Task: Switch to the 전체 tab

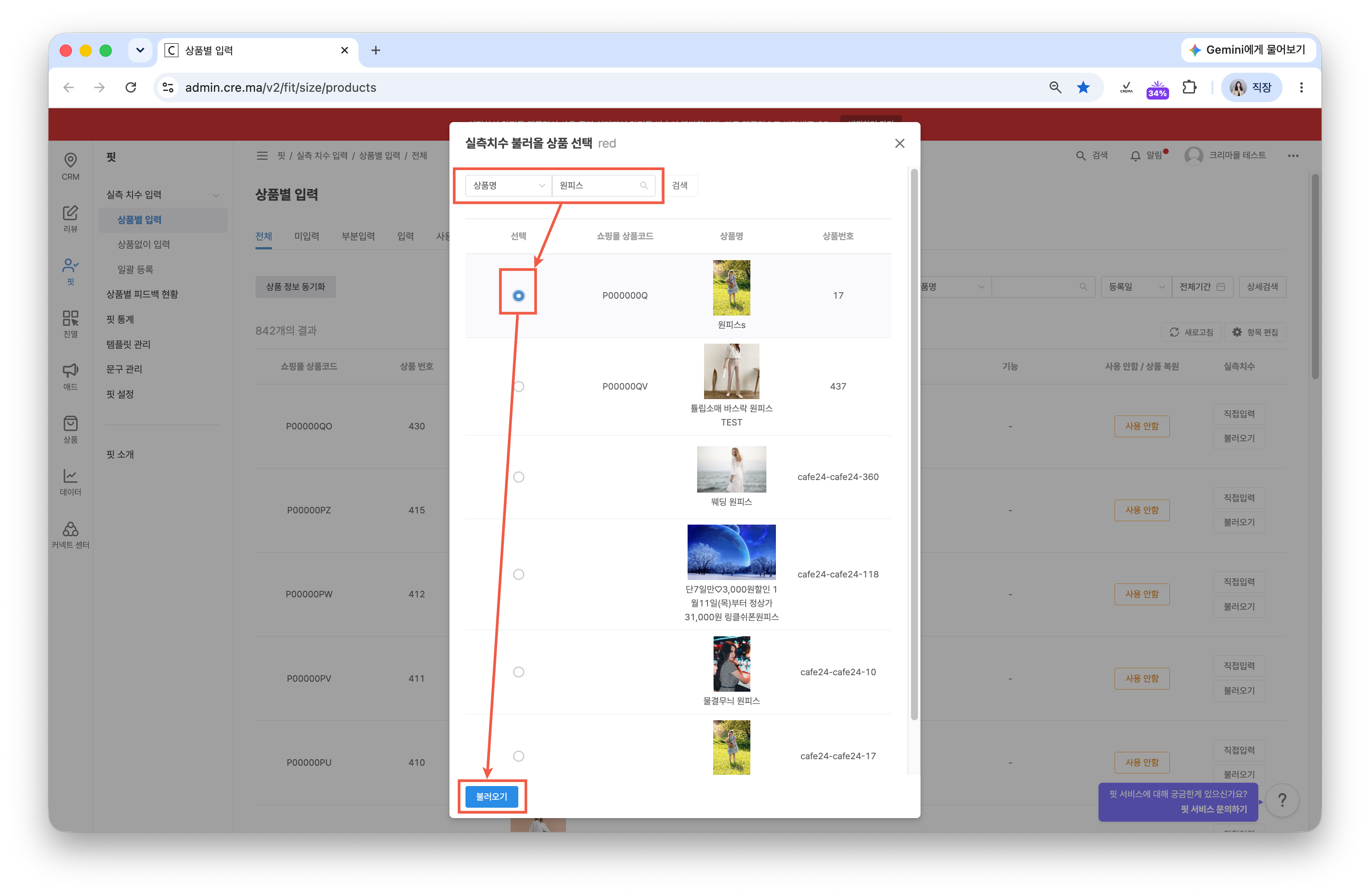Action: pos(264,236)
